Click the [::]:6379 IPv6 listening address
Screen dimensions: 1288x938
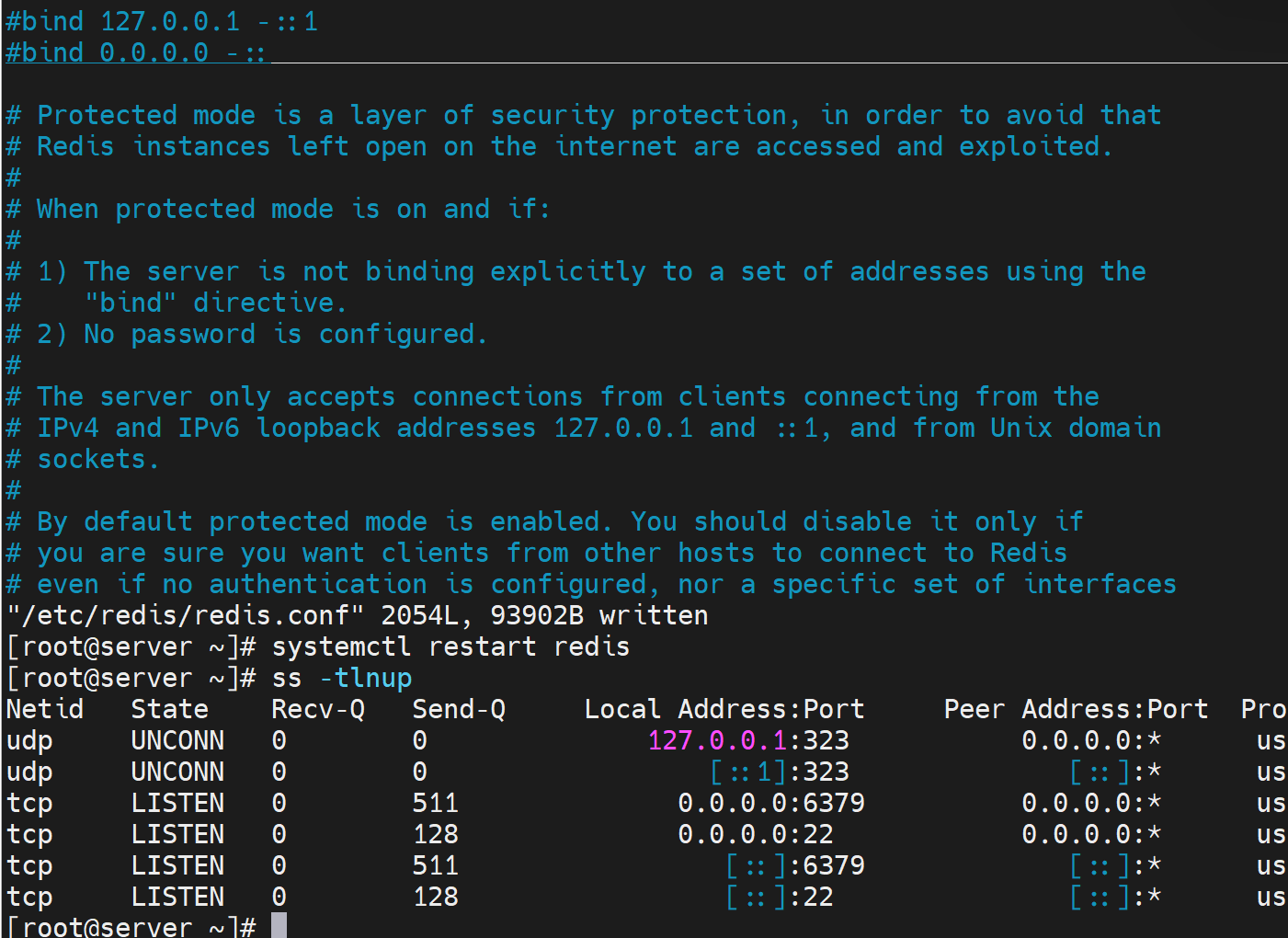(x=794, y=865)
